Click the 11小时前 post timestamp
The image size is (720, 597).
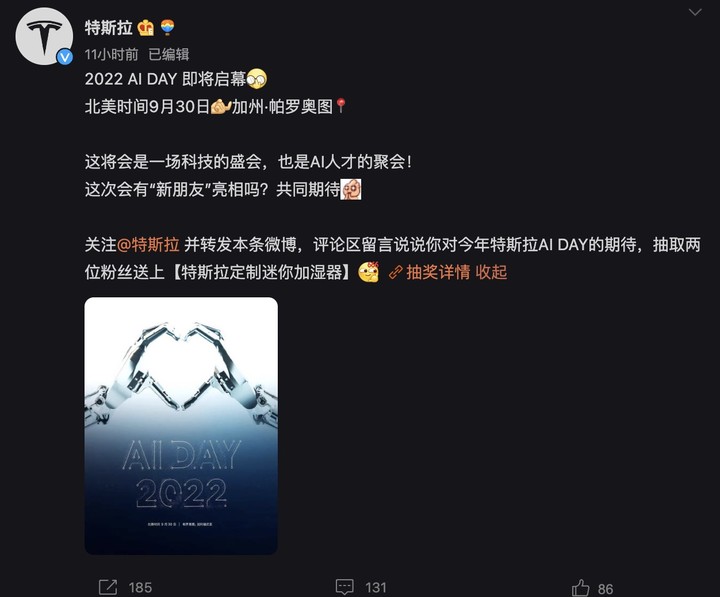111,55
